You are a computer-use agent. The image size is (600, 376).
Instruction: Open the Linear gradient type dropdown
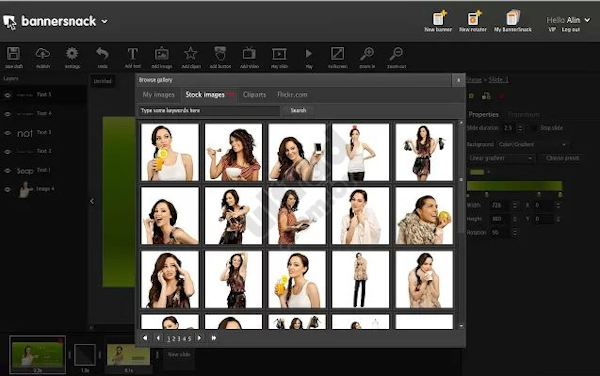coord(501,158)
